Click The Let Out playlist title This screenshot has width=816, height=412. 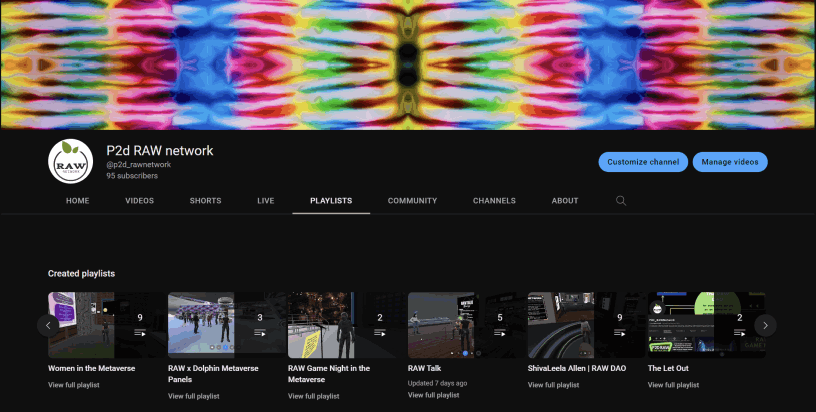[668, 368]
